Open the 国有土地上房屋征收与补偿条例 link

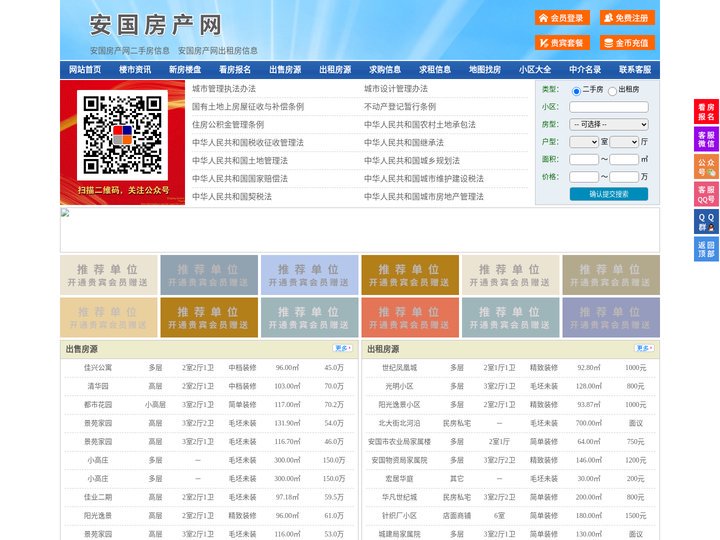(x=248, y=107)
